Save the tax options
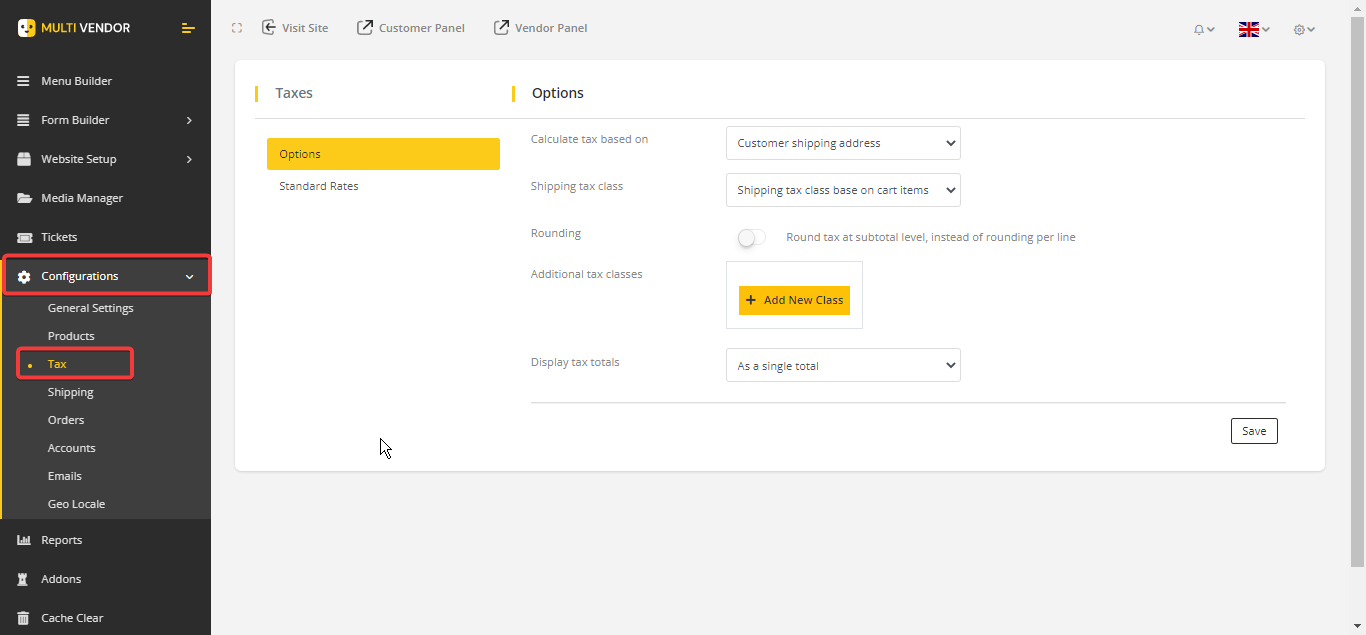 1254,431
